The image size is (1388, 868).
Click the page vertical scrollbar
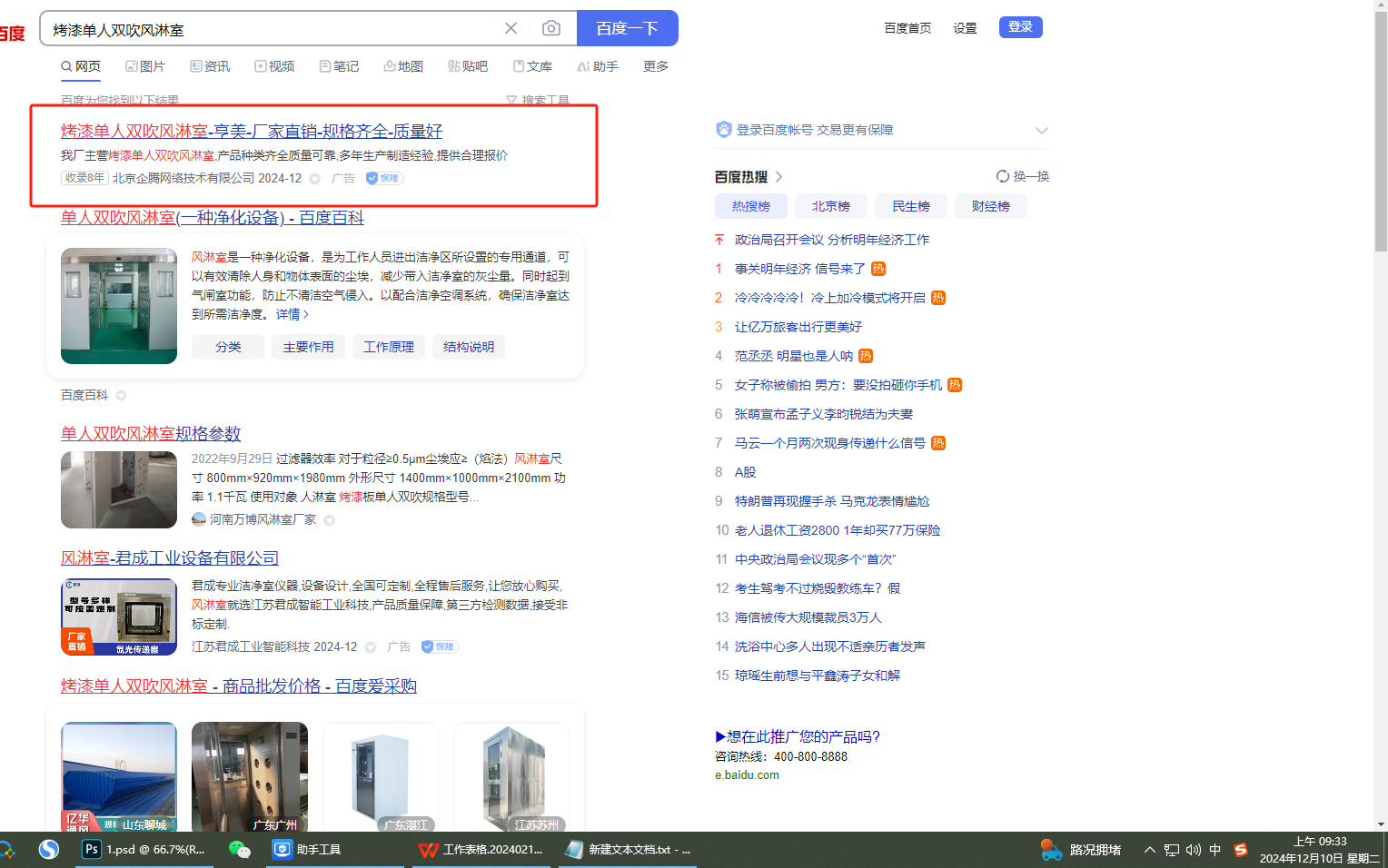point(1381,136)
